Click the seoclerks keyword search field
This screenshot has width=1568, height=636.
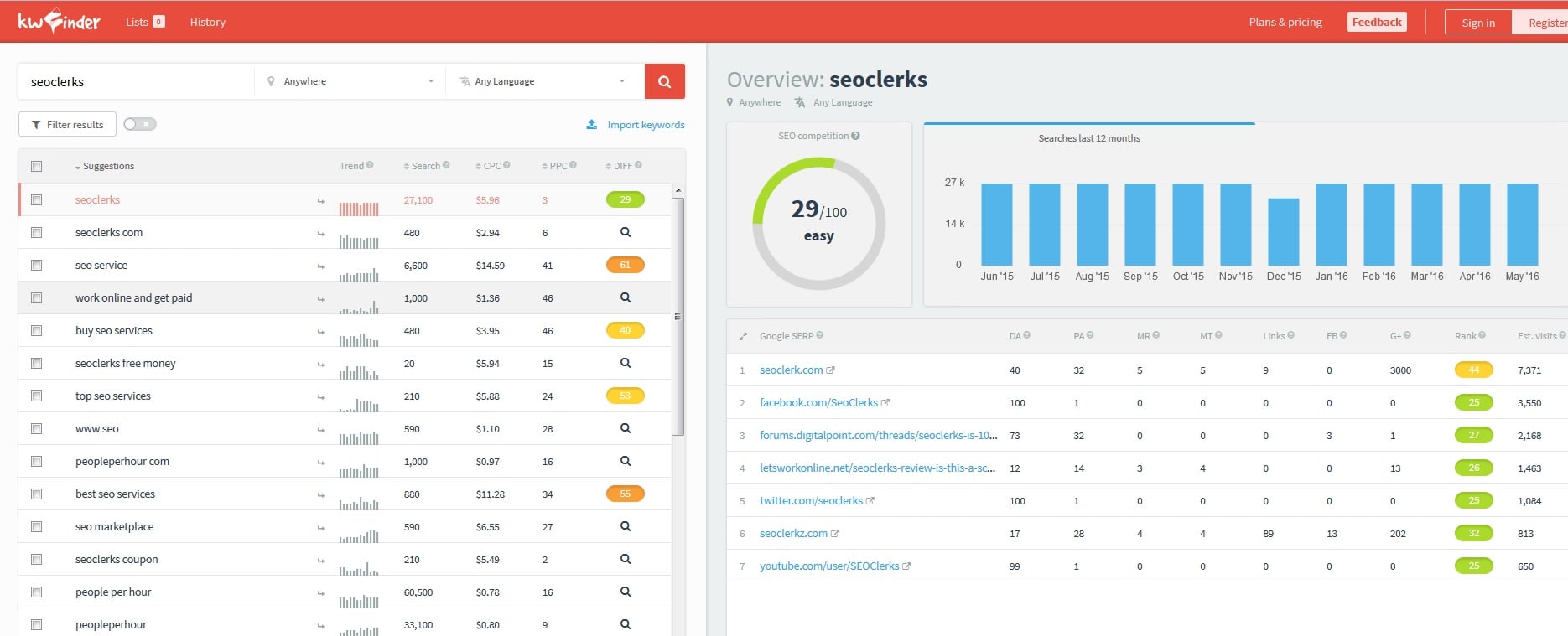coord(136,81)
